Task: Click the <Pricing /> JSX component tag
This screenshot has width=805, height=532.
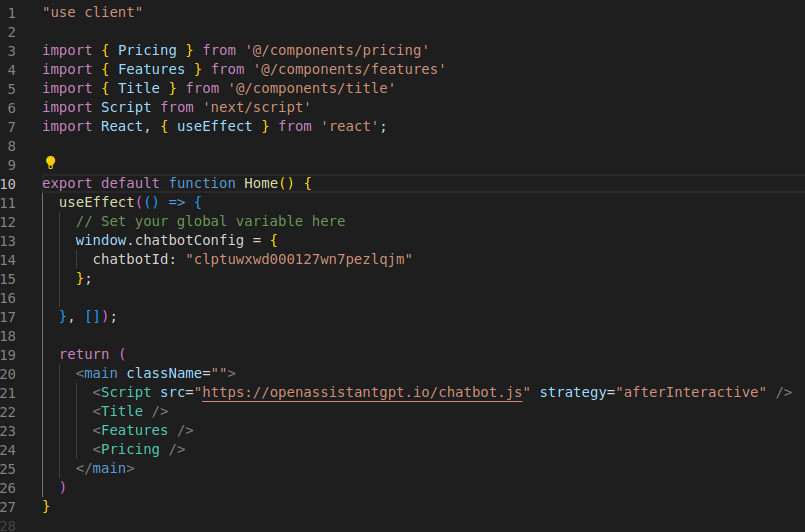Action: tap(139, 449)
